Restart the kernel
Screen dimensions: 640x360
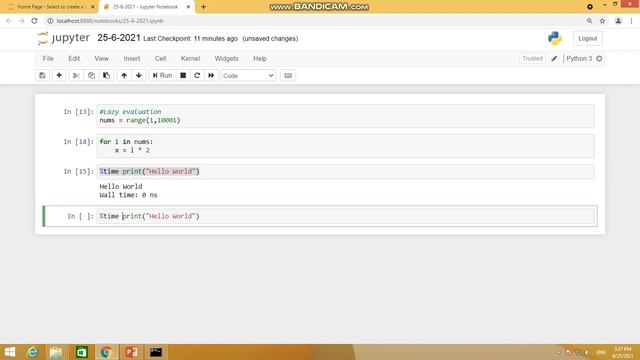197,76
